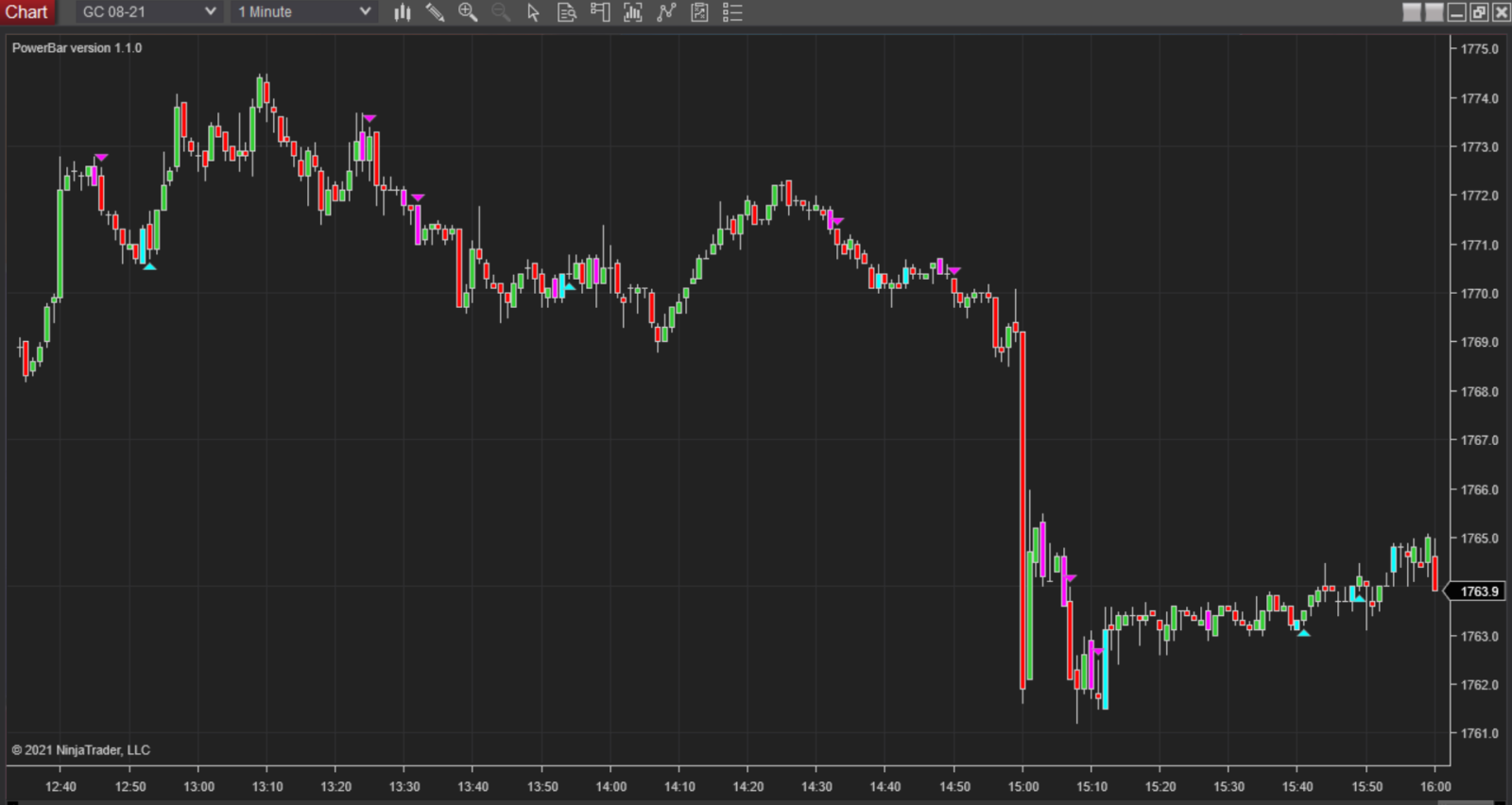Image resolution: width=1512 pixels, height=805 pixels.
Task: Click the 12:40 time axis label
Action: click(x=61, y=786)
